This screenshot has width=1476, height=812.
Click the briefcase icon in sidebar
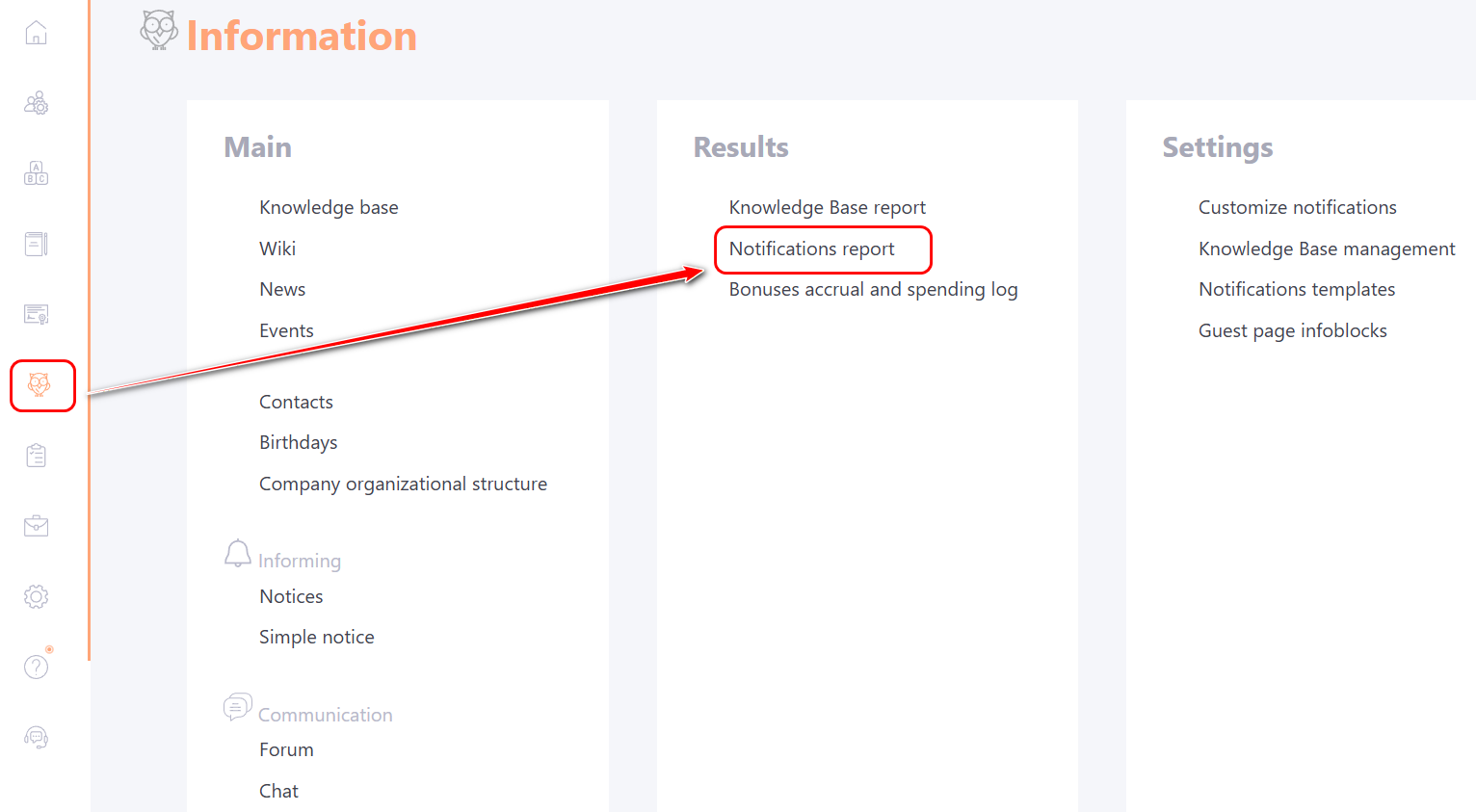(x=37, y=526)
